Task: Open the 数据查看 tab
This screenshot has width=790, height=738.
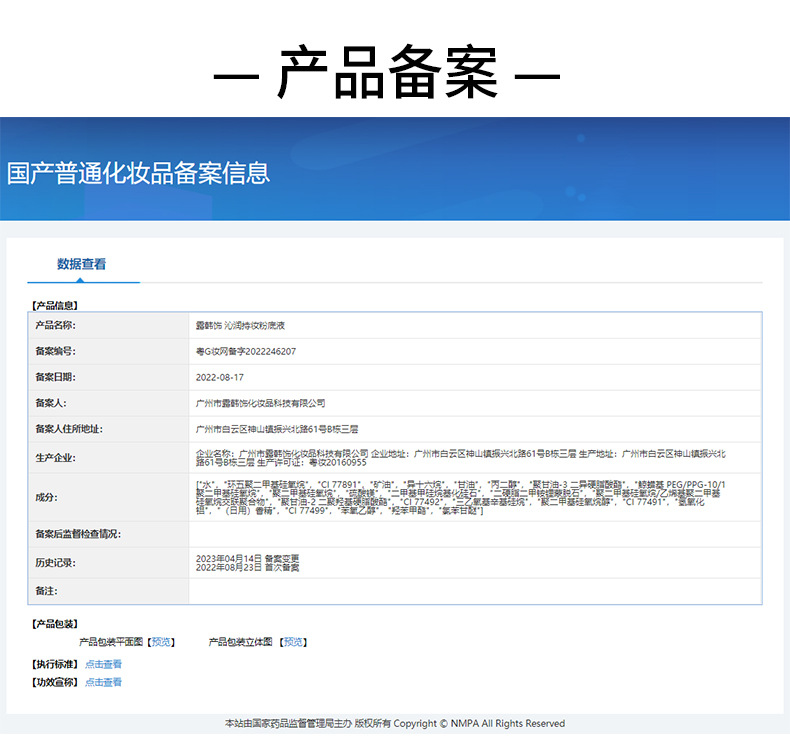Action: pyautogui.click(x=81, y=264)
